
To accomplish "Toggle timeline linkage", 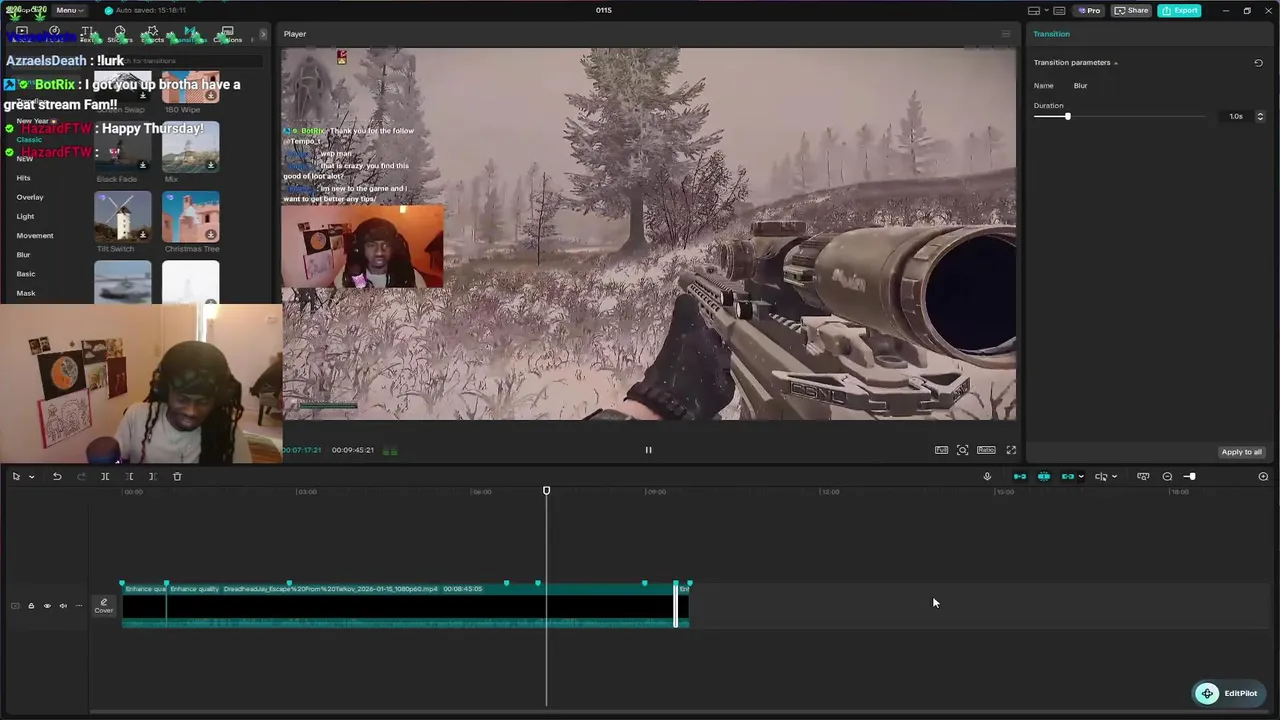I will tap(1067, 476).
